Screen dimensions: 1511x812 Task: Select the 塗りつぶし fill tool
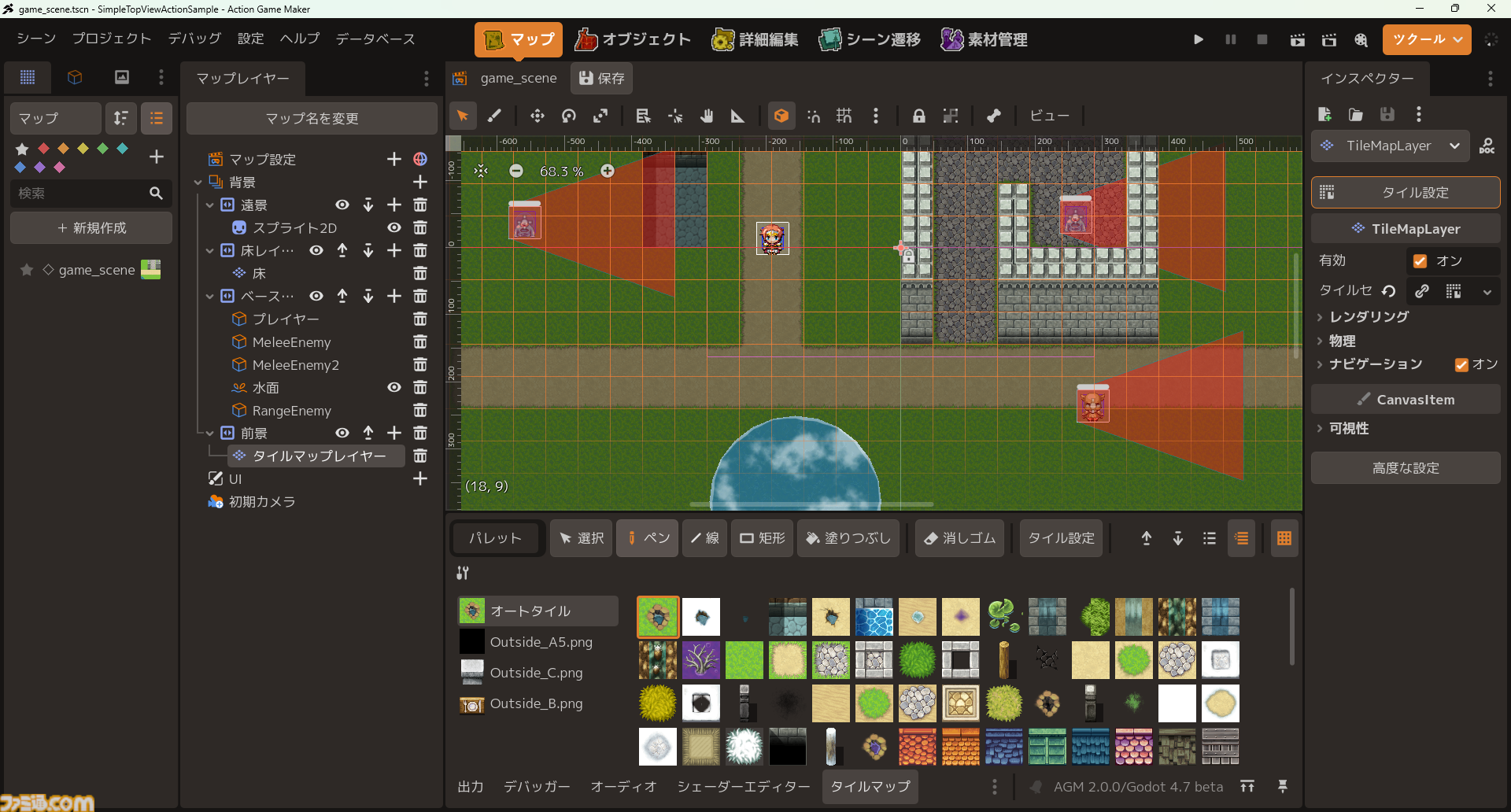point(848,538)
